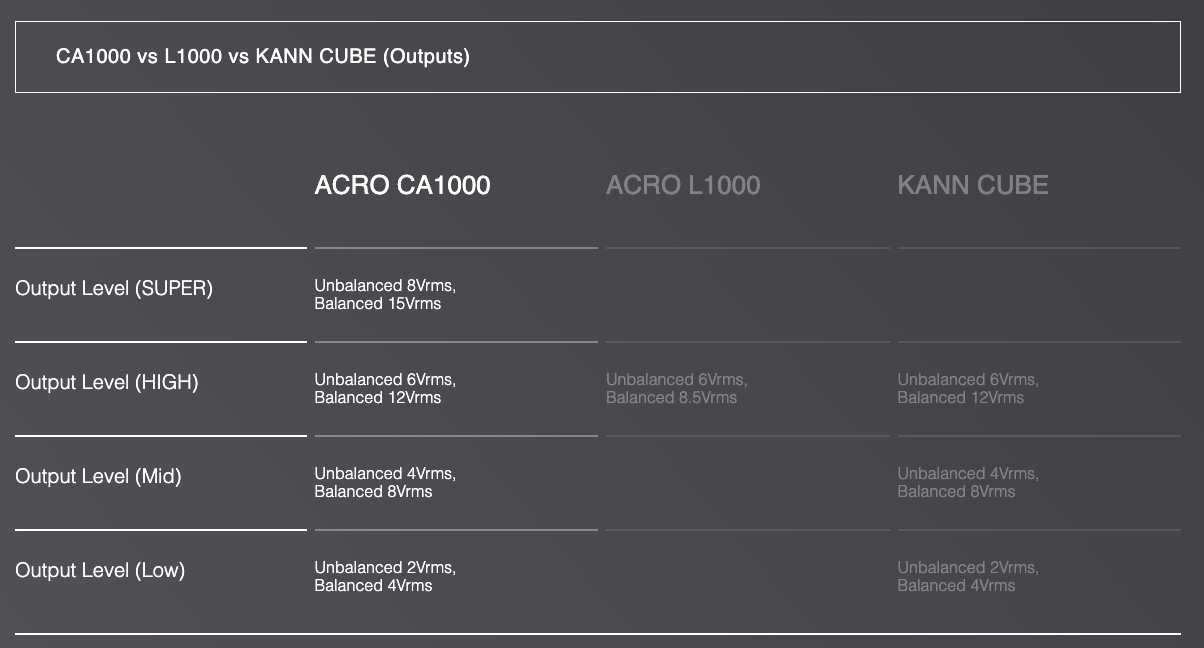Viewport: 1204px width, 648px height.
Task: Click the Output Level (Low) row label
Action: pos(100,571)
